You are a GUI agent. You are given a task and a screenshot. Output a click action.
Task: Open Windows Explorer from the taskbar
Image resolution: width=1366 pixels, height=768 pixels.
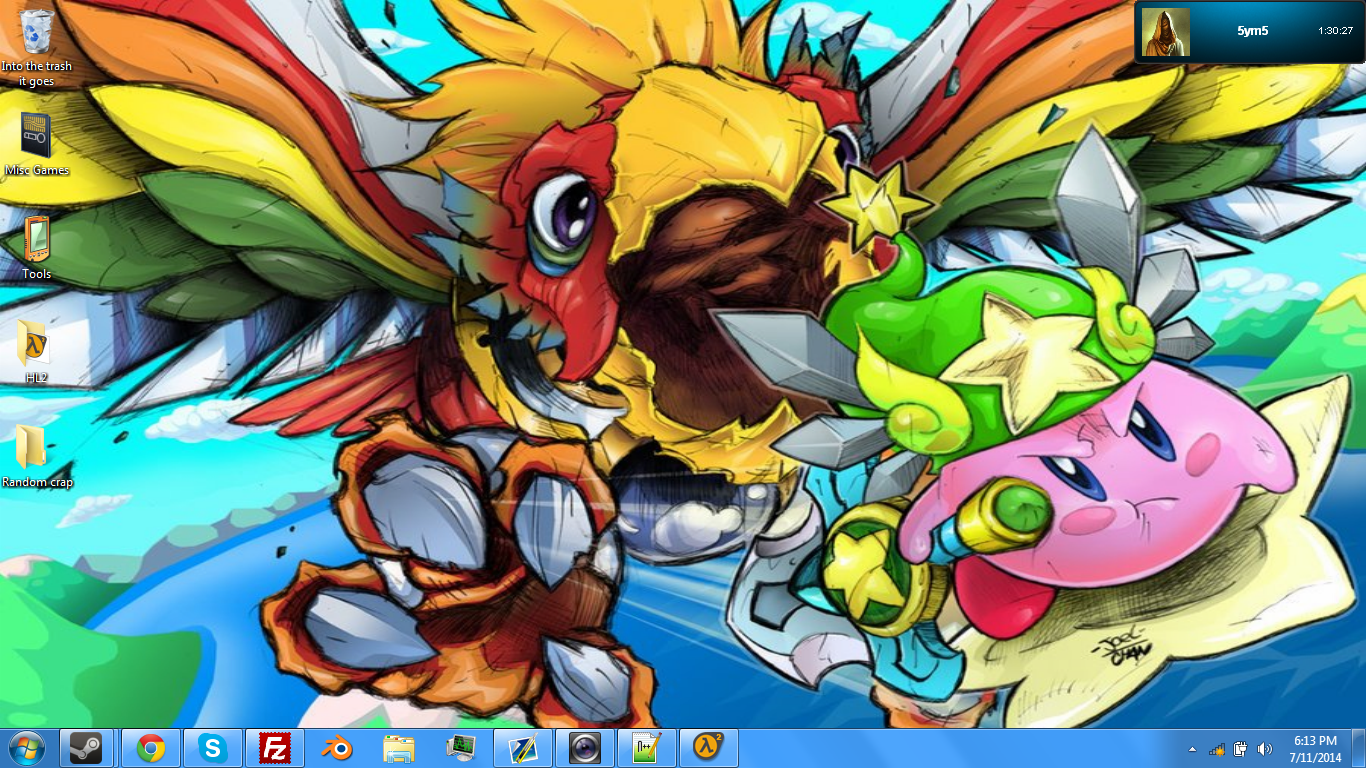pos(399,748)
